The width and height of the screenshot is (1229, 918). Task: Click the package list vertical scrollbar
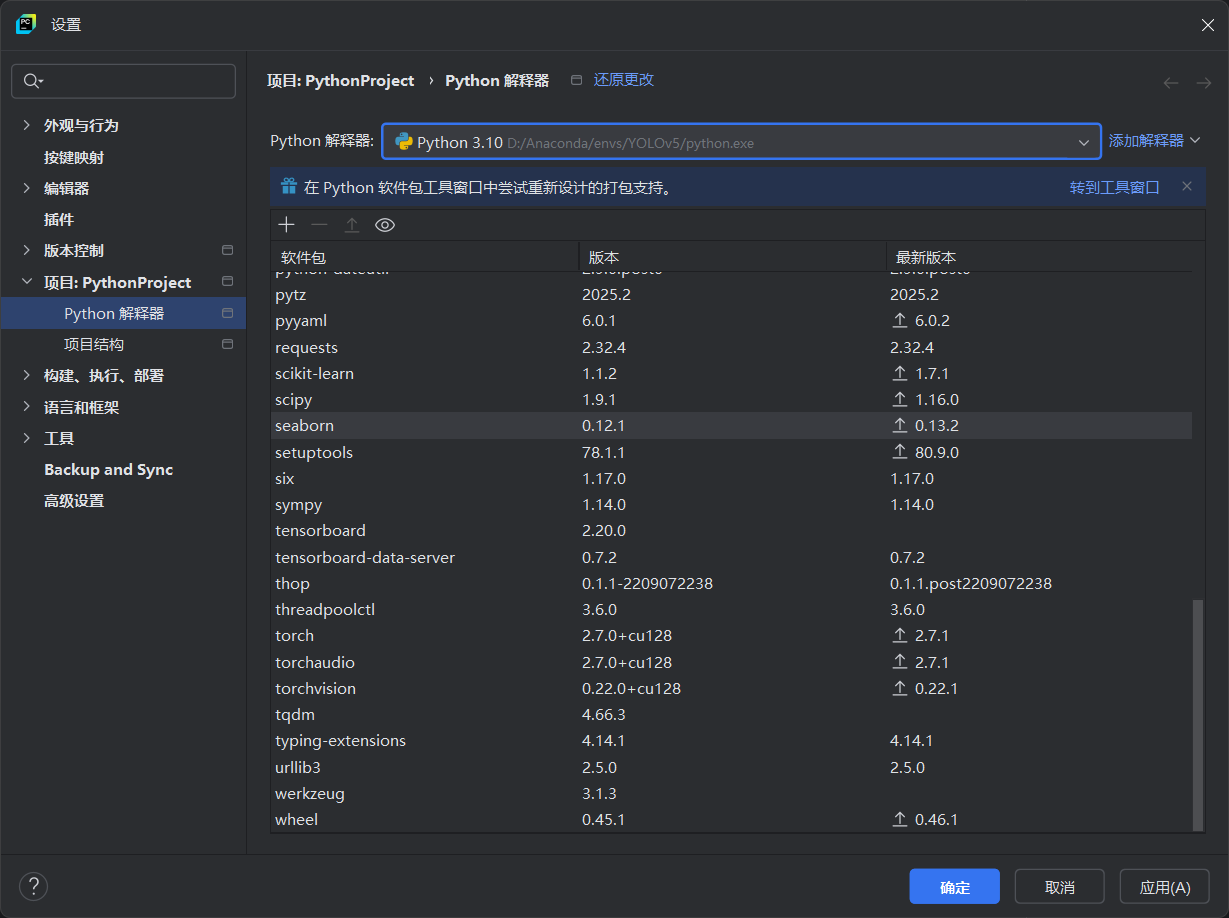(x=1198, y=715)
